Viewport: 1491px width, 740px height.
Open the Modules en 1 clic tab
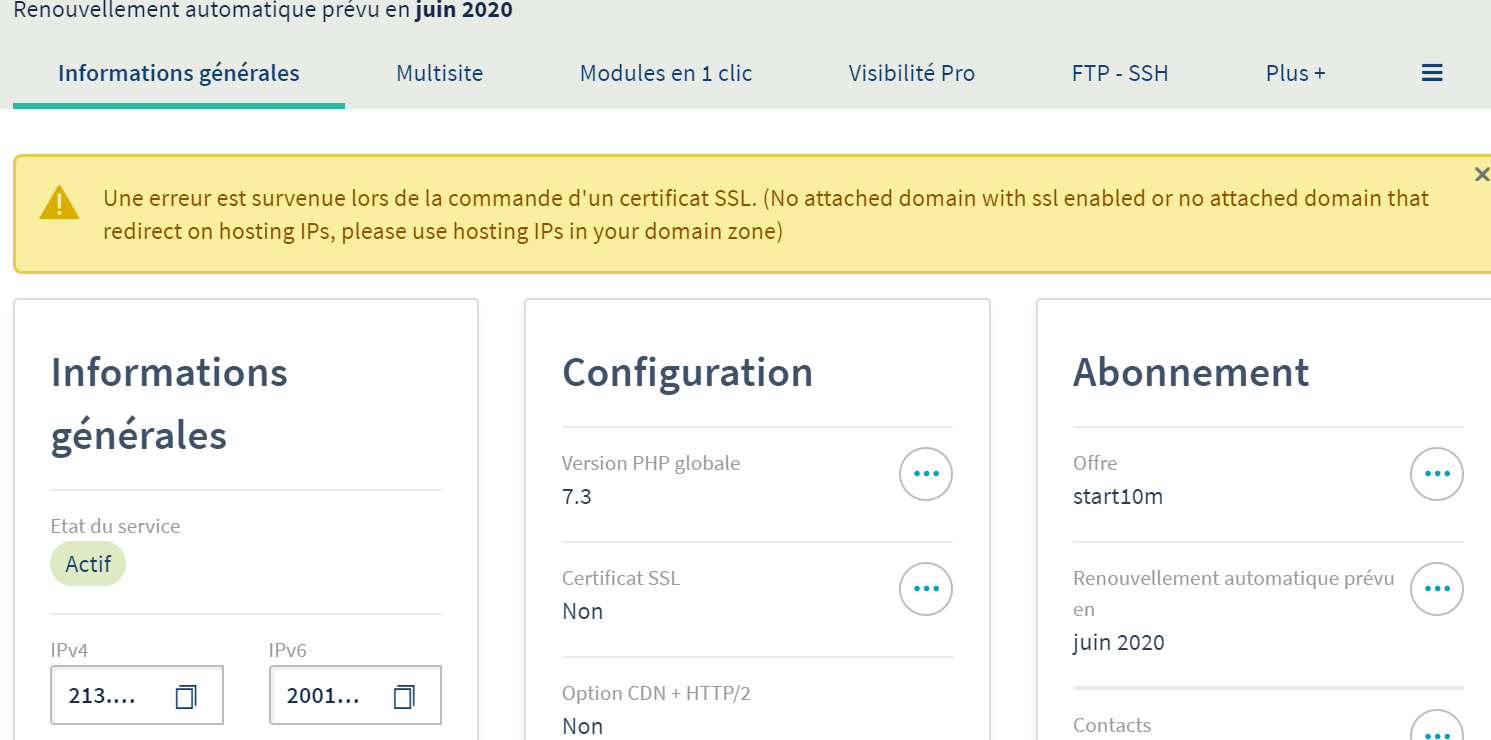(x=666, y=73)
